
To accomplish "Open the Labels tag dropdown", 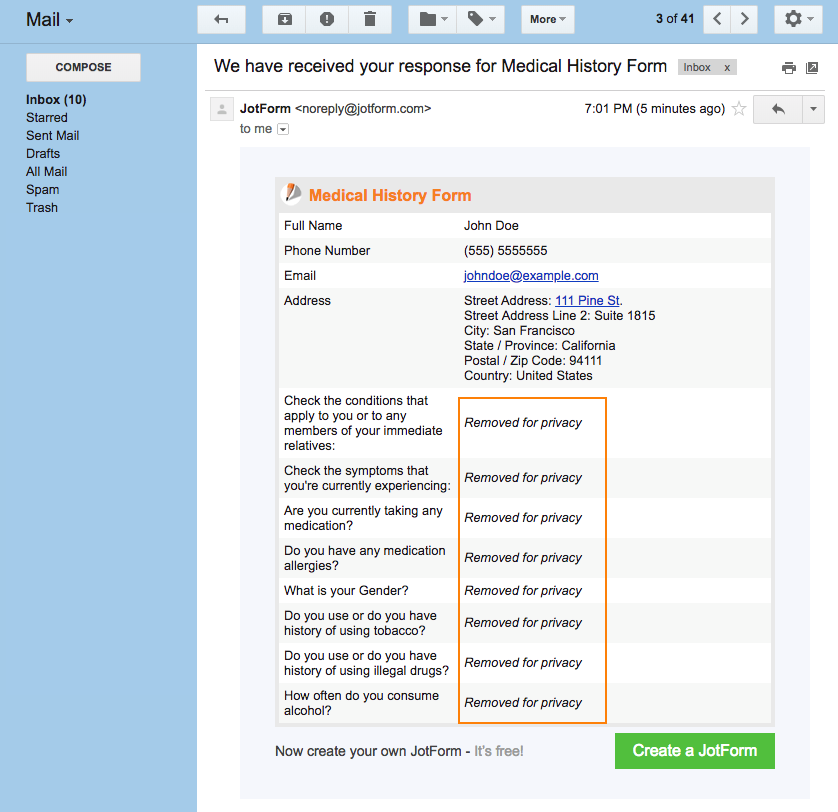I will coord(481,20).
